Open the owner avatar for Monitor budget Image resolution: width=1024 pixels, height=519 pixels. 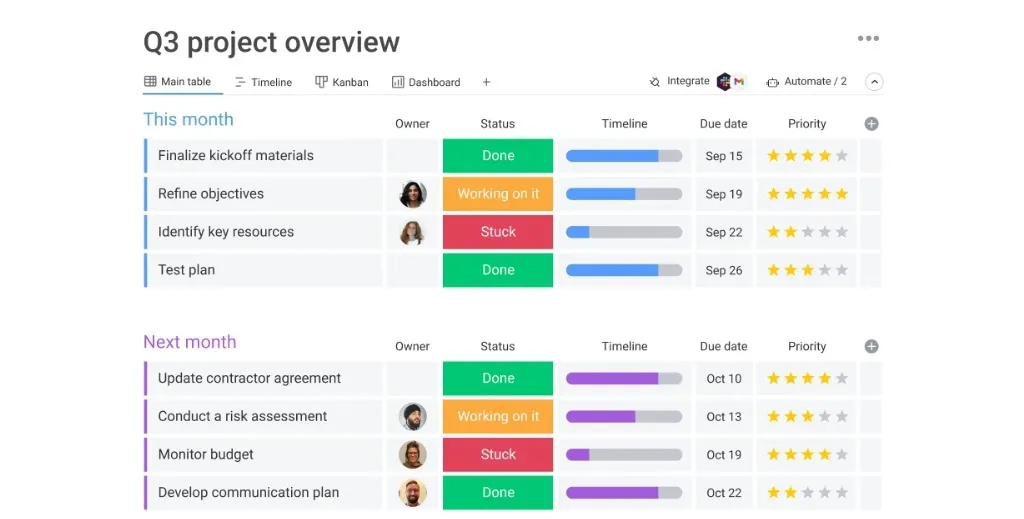point(413,454)
